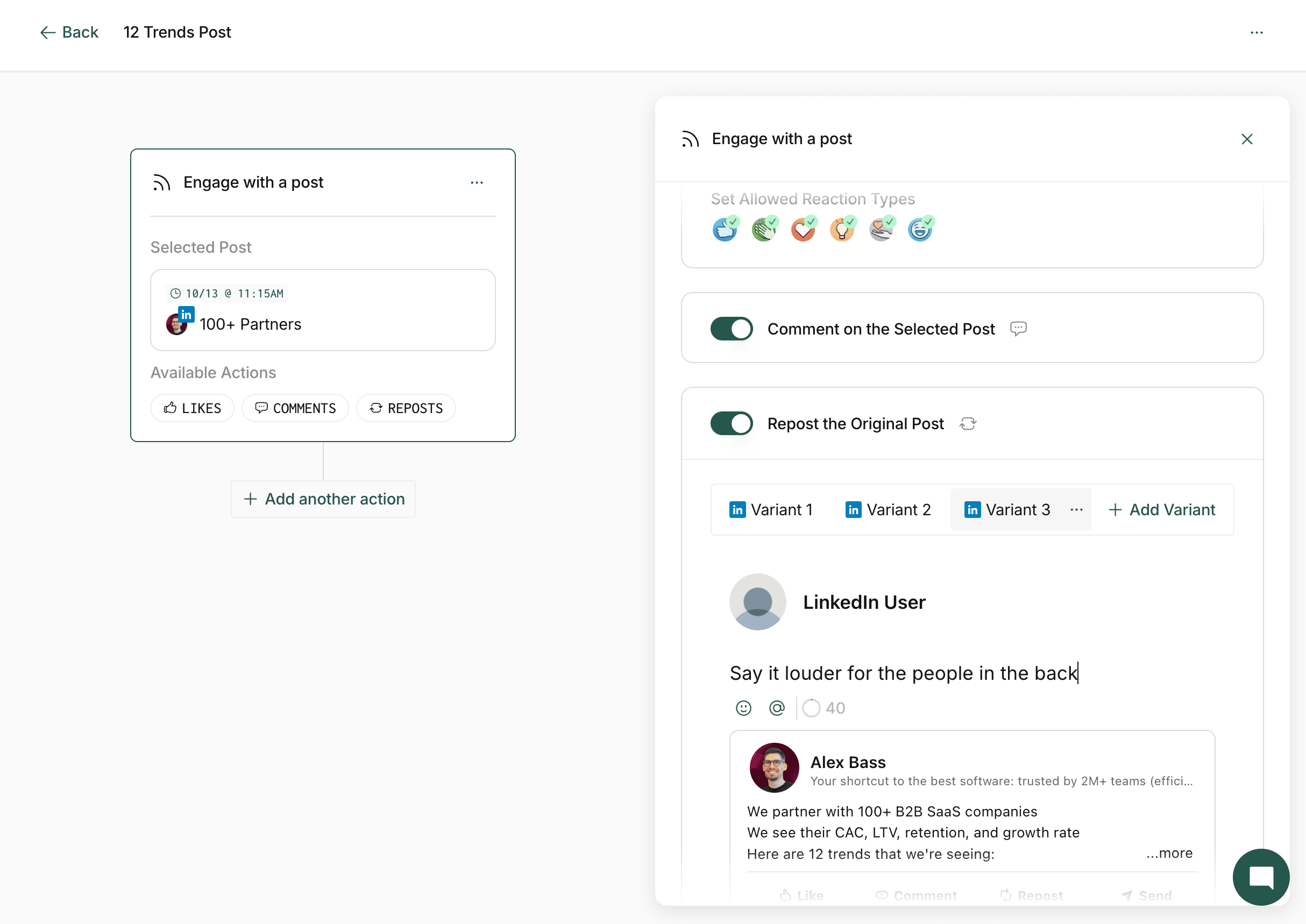Open Variant 3 options ellipsis
The image size is (1306, 924).
(1076, 510)
